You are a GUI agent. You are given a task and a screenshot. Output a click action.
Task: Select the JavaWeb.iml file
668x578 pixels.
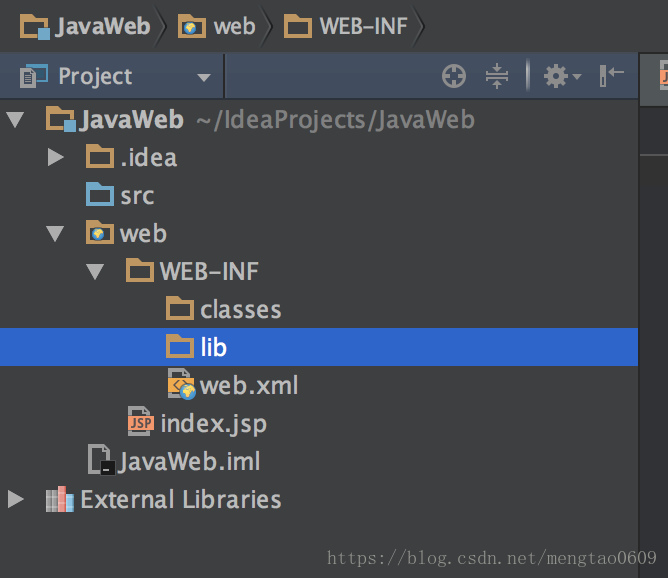point(319,461)
